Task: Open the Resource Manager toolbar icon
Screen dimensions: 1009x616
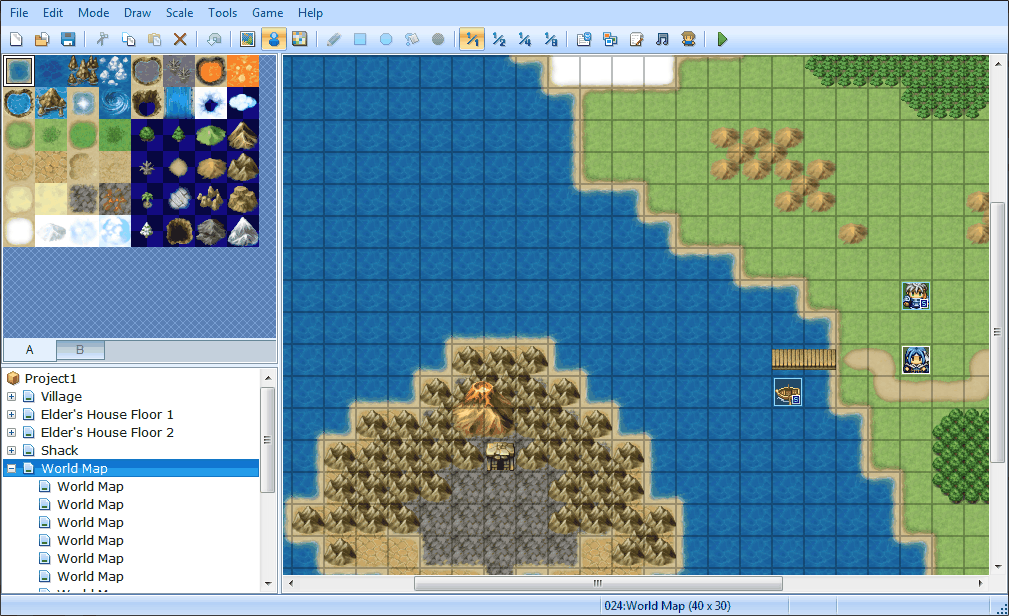Action: coord(610,39)
